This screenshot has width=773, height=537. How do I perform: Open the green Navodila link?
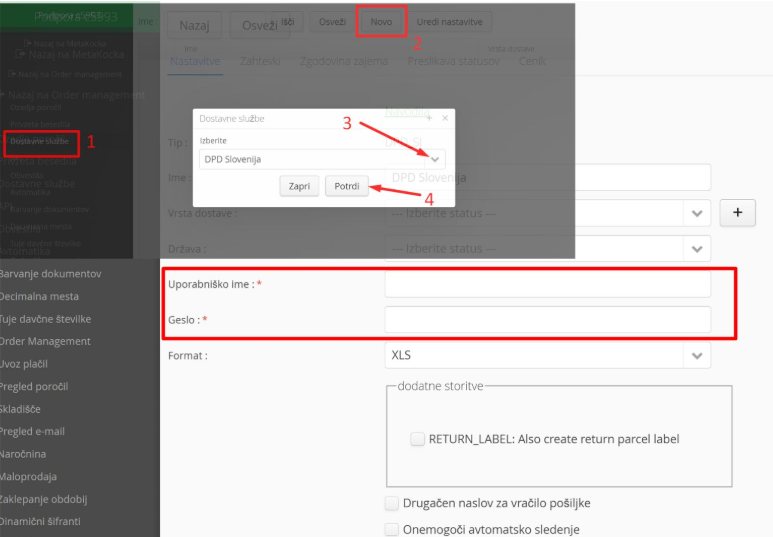pos(407,112)
